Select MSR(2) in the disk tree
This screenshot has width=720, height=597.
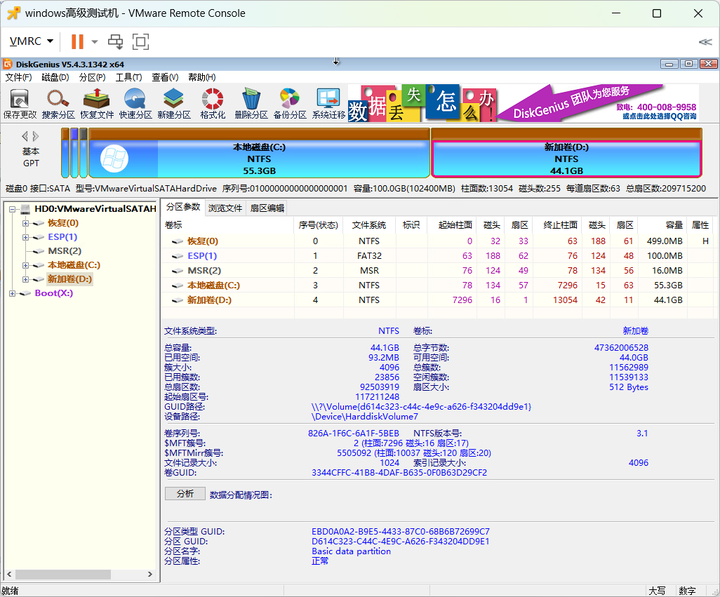65,251
